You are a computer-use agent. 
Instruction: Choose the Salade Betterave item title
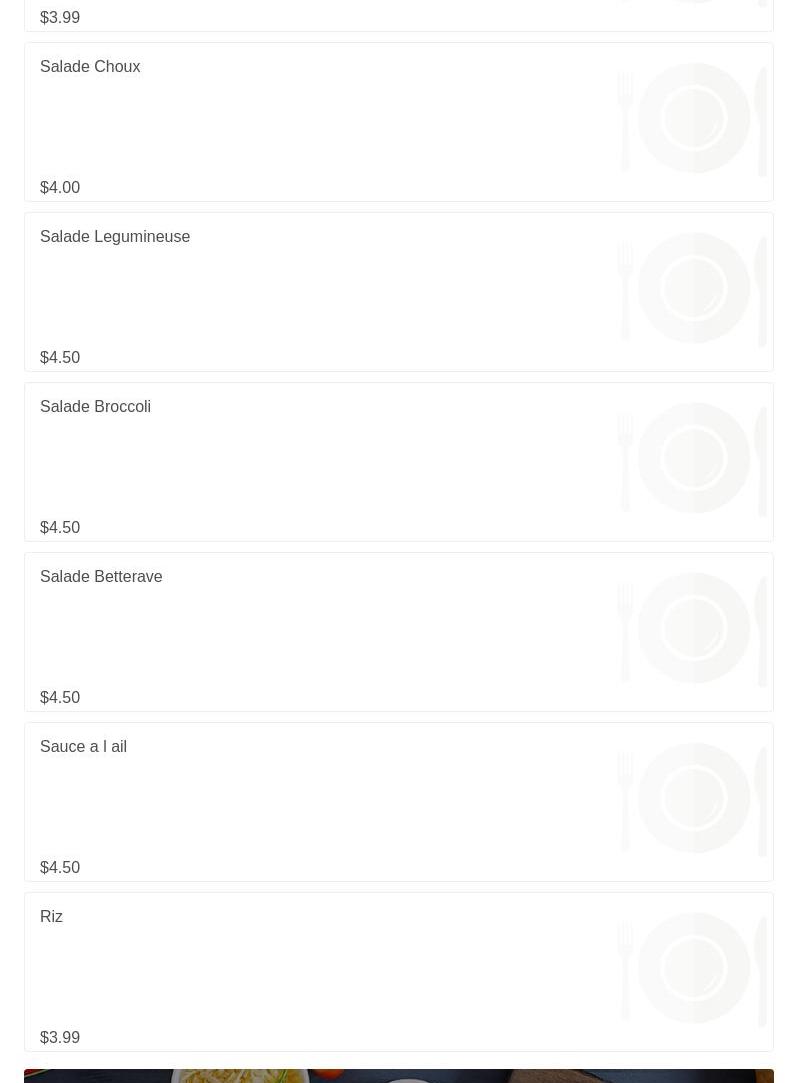tap(101, 577)
